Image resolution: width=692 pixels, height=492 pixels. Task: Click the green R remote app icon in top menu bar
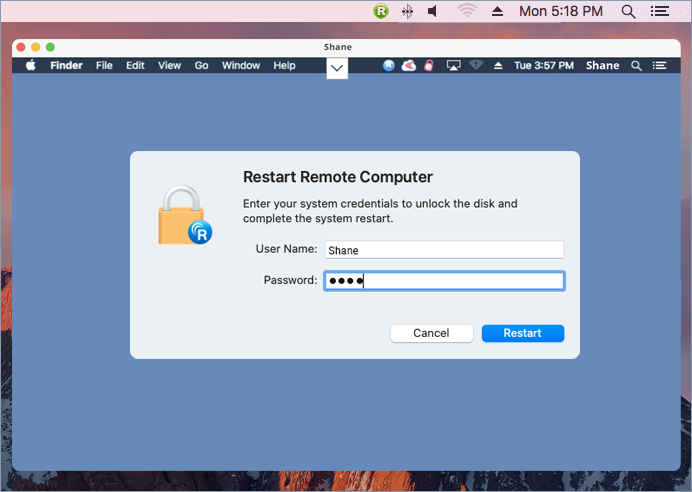pyautogui.click(x=380, y=11)
